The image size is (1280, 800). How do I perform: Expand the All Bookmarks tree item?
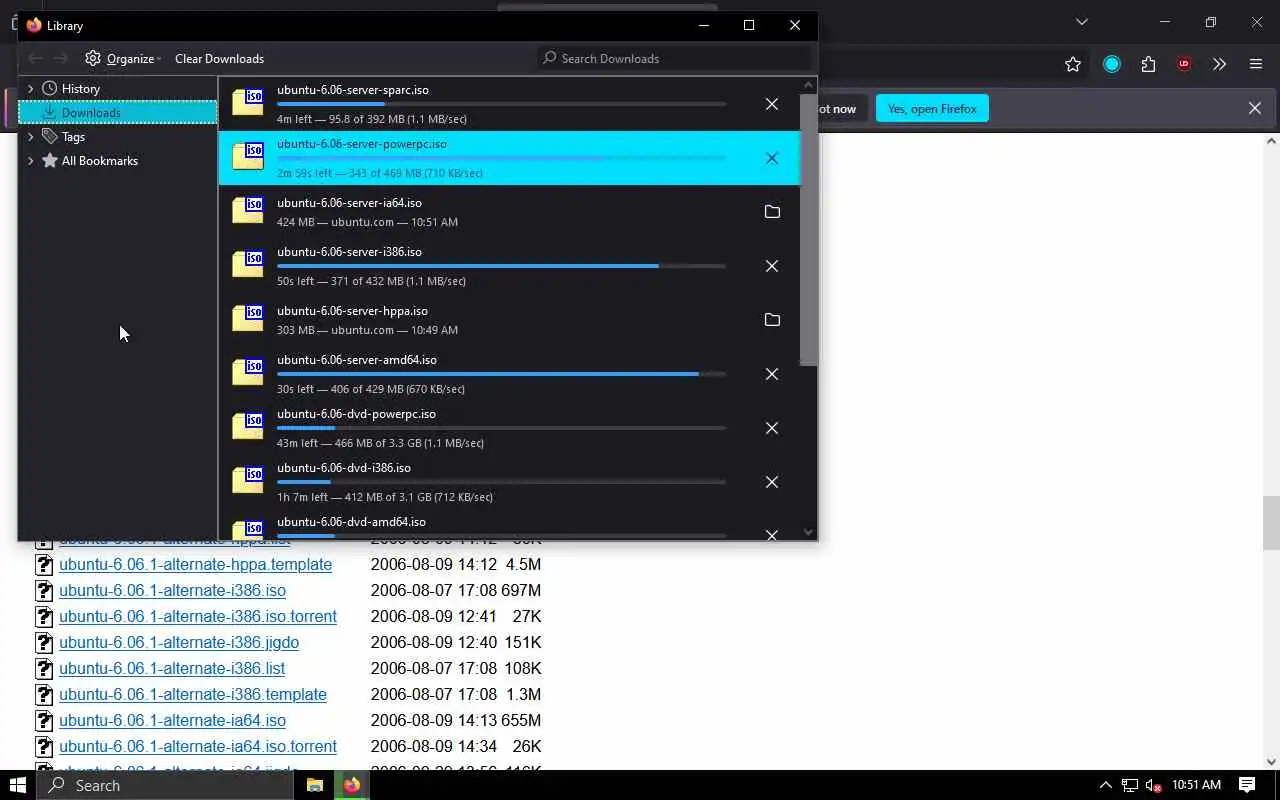tap(30, 160)
